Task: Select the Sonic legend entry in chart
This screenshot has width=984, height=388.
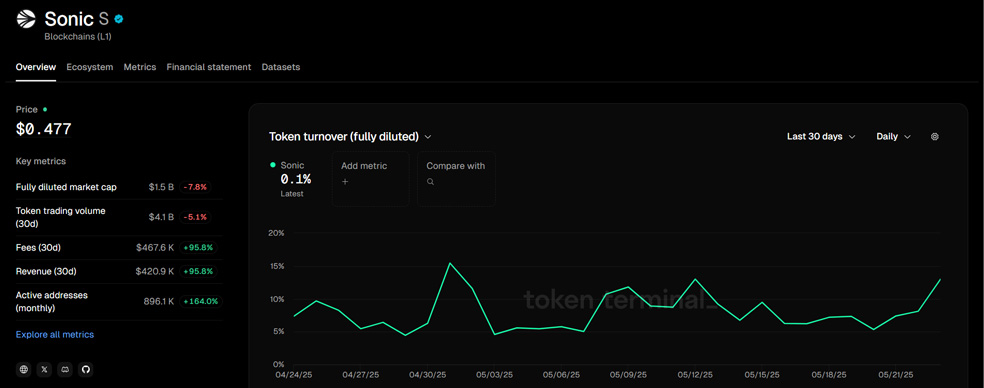Action: [x=291, y=179]
